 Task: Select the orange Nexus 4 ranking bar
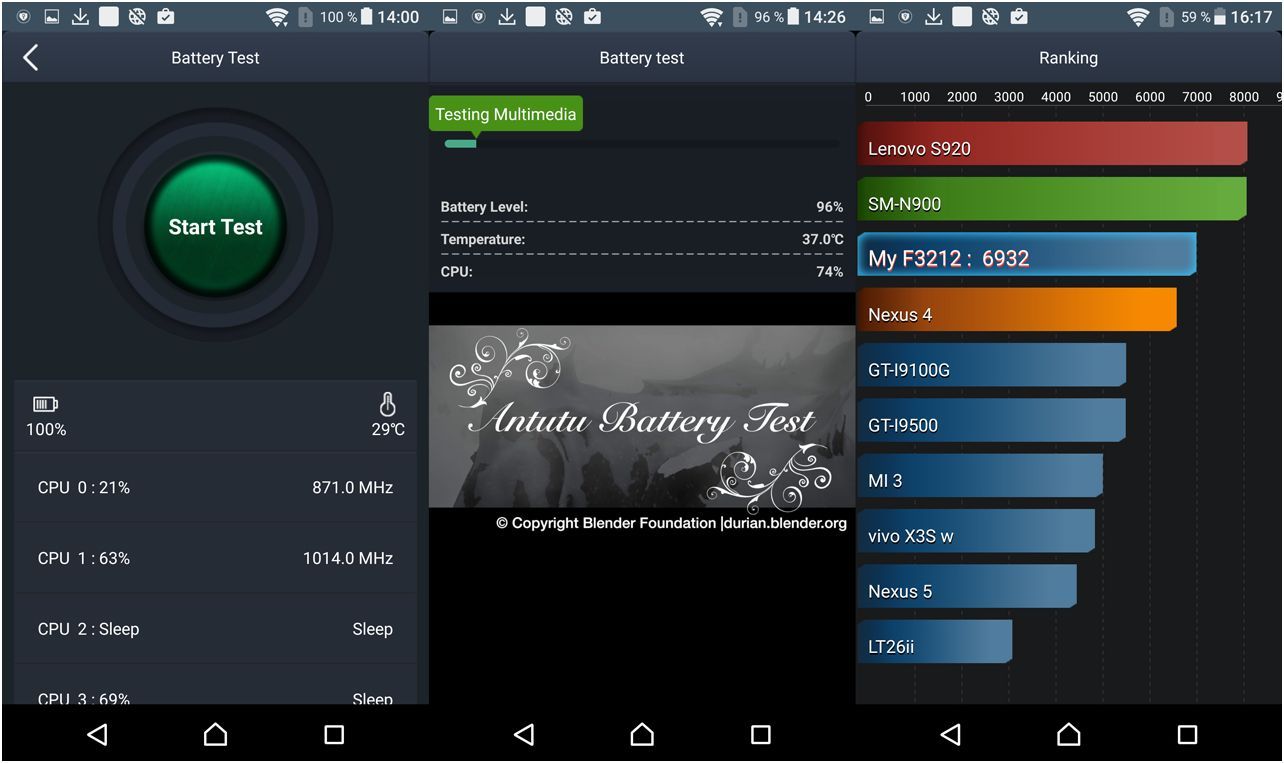click(x=1016, y=310)
